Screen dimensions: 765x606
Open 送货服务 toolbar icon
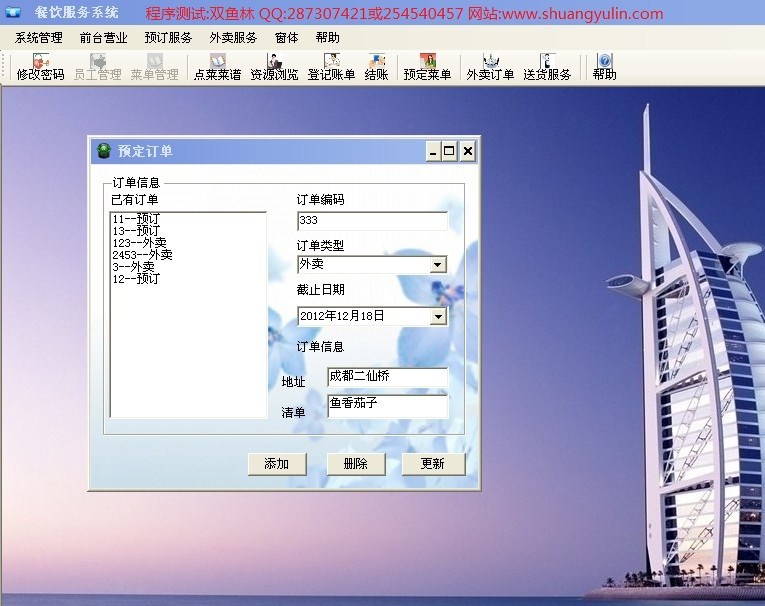547,67
